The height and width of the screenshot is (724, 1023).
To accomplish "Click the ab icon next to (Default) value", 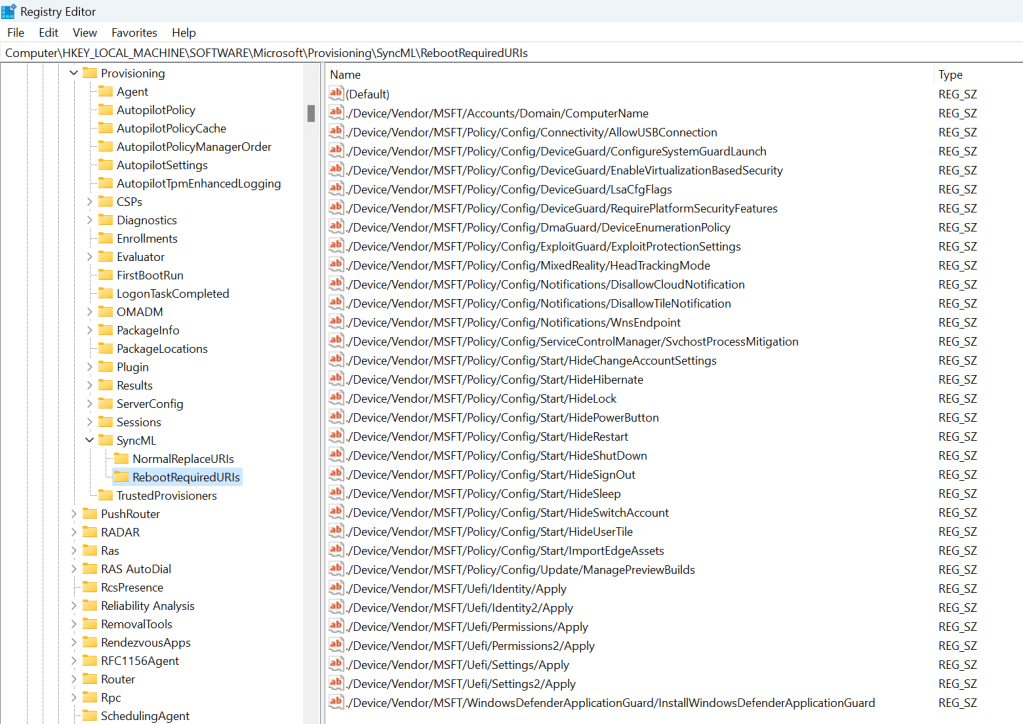I will (x=336, y=94).
